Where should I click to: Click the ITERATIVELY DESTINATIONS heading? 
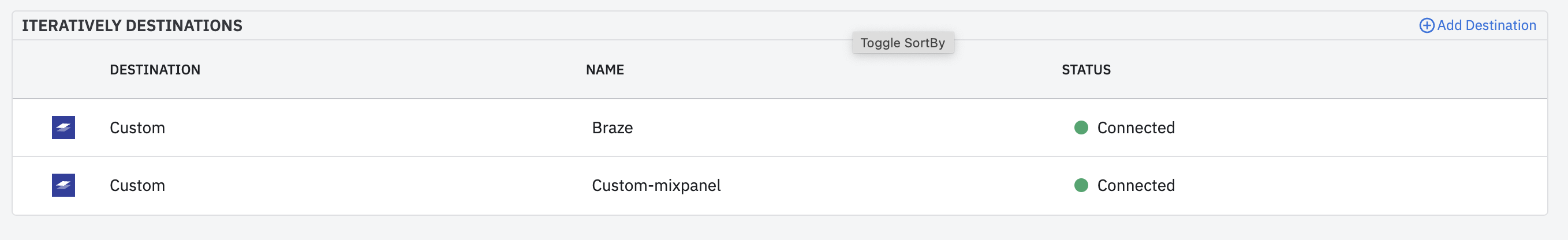tap(132, 25)
